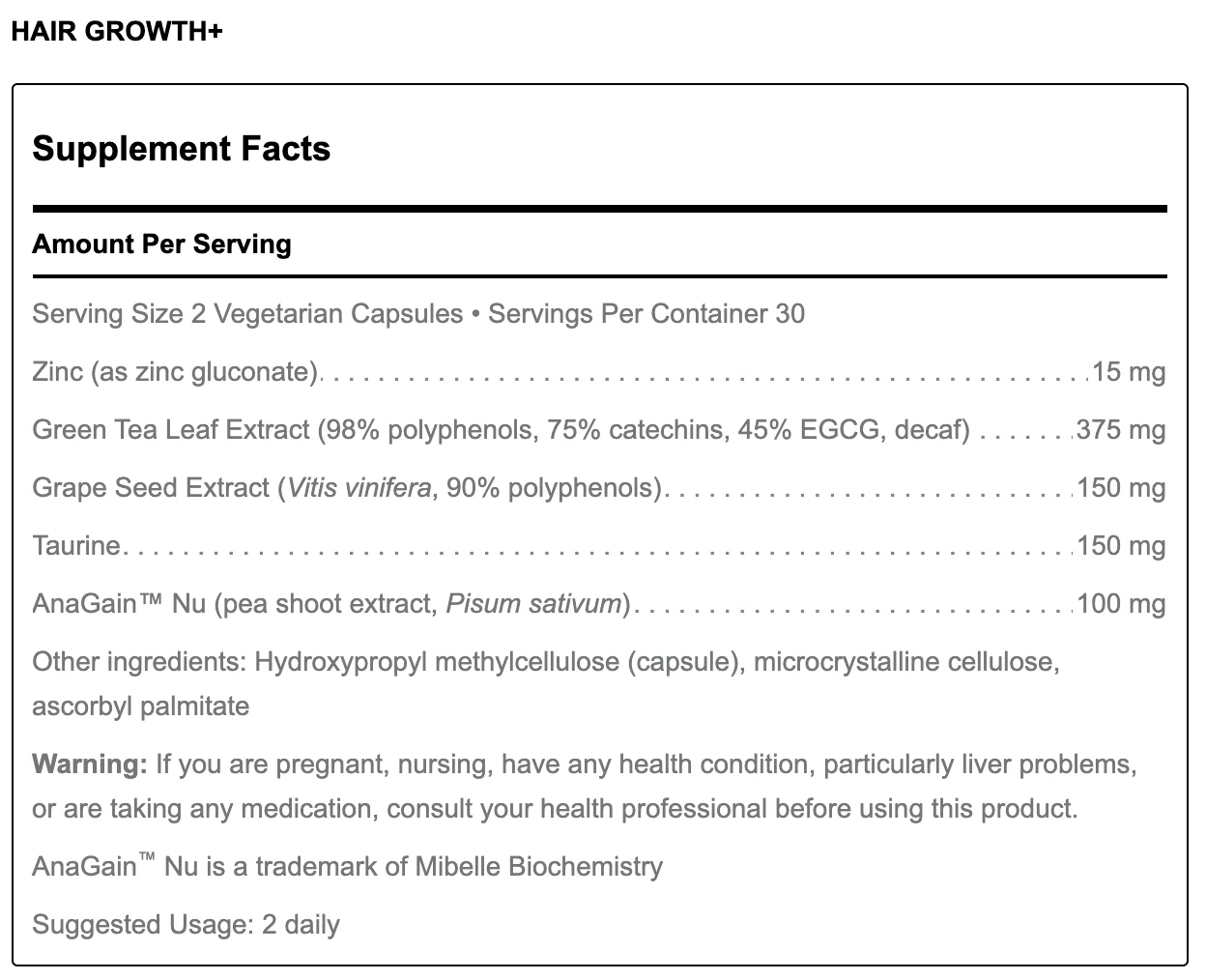Click the Green Tea Leaf Extract label
The width and height of the screenshot is (1206, 980).
point(171,430)
